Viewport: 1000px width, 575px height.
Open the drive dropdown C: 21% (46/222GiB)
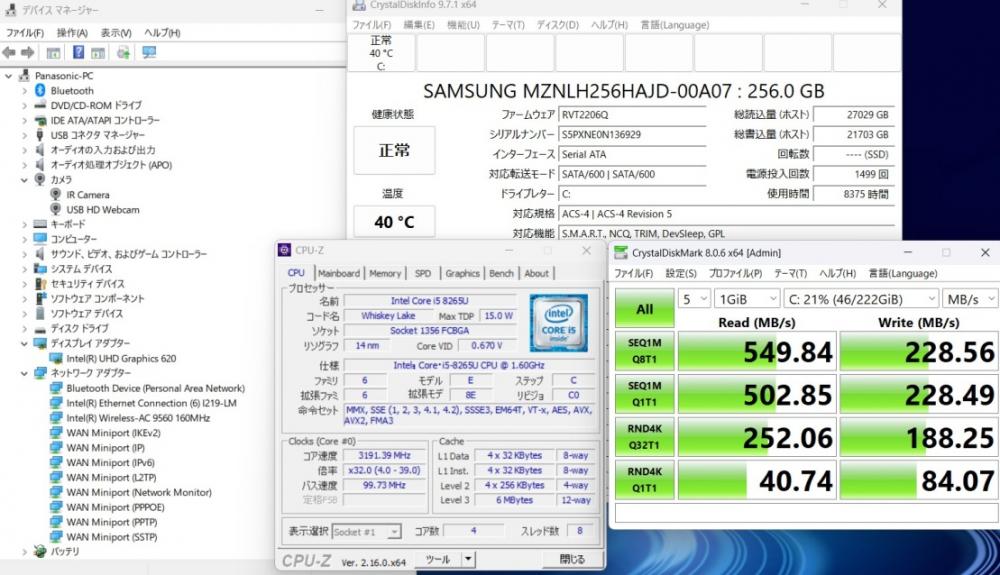(861, 299)
